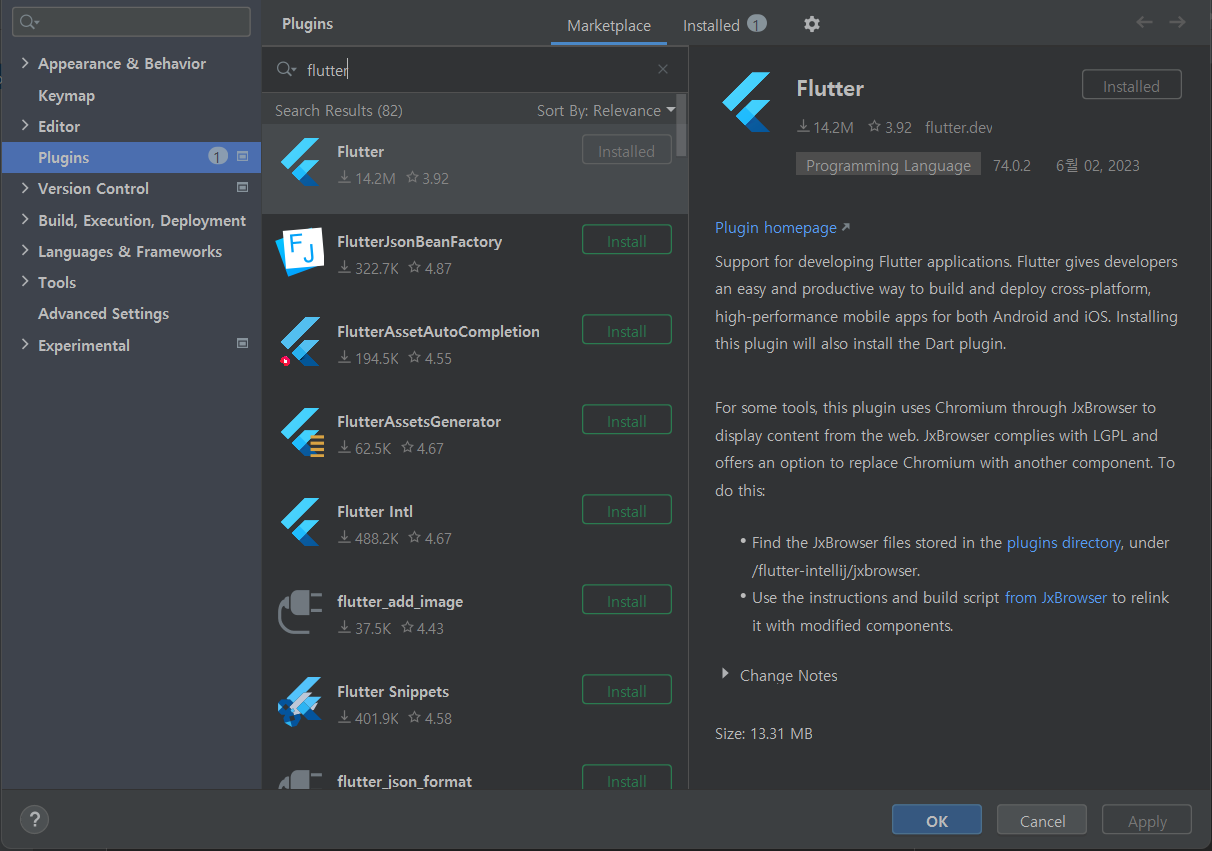1212x851 pixels.
Task: Navigate back with the left arrow
Action: pyautogui.click(x=1144, y=22)
